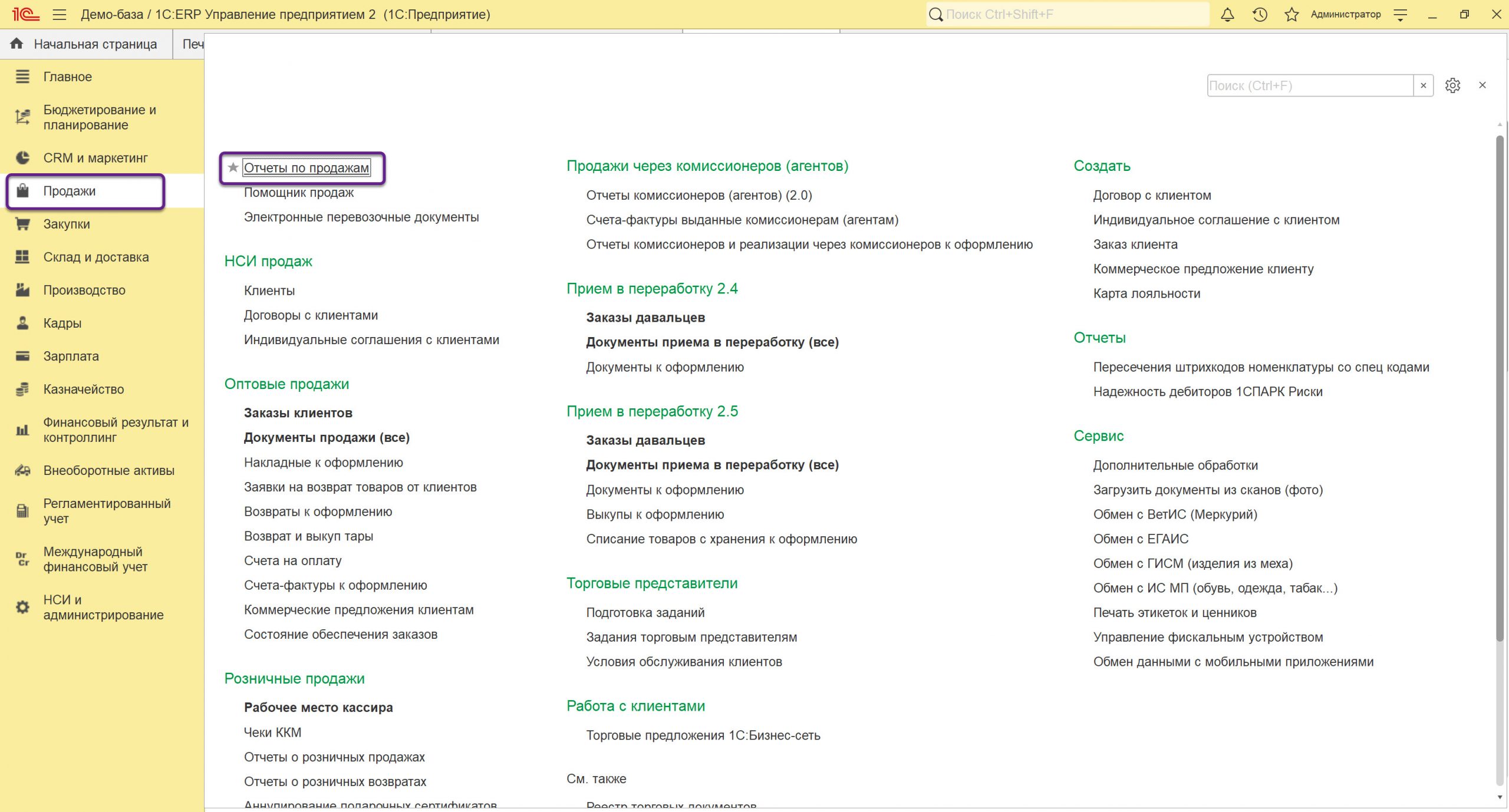The image size is (1509, 812).
Task: Open Клиенты under НСИ продаж
Action: (x=269, y=291)
